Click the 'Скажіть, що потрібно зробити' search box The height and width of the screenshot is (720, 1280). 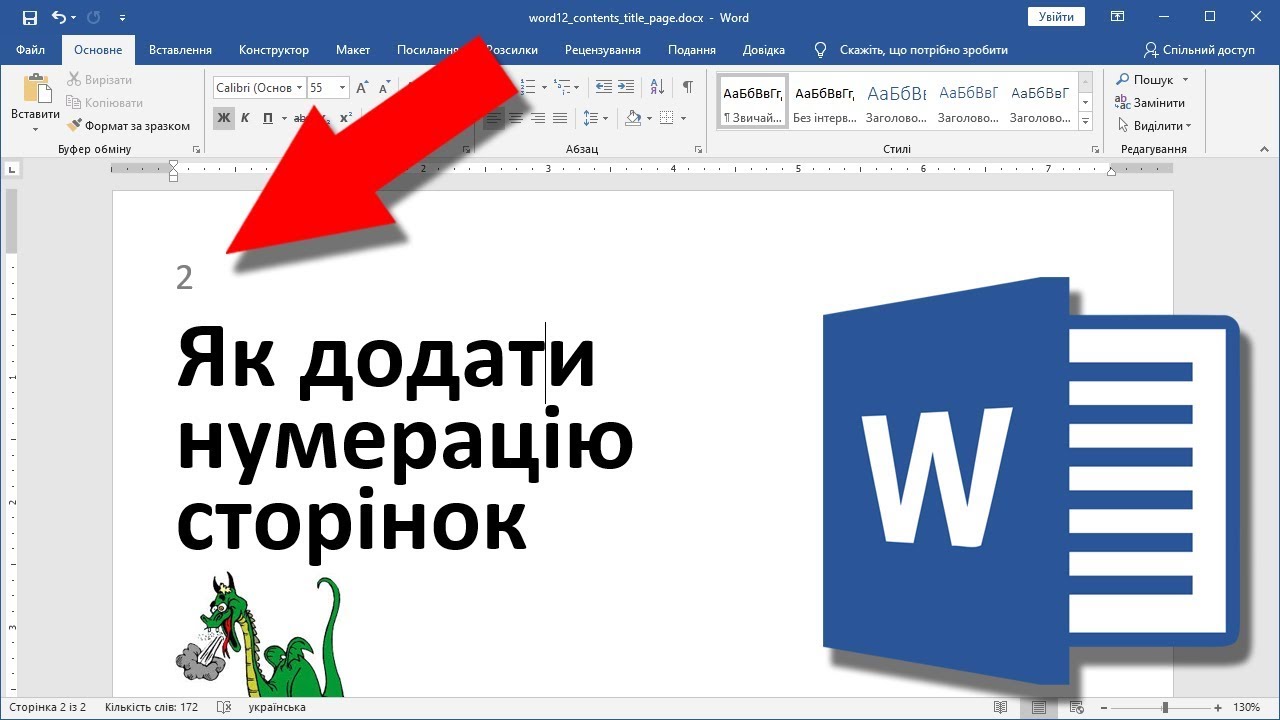point(923,50)
